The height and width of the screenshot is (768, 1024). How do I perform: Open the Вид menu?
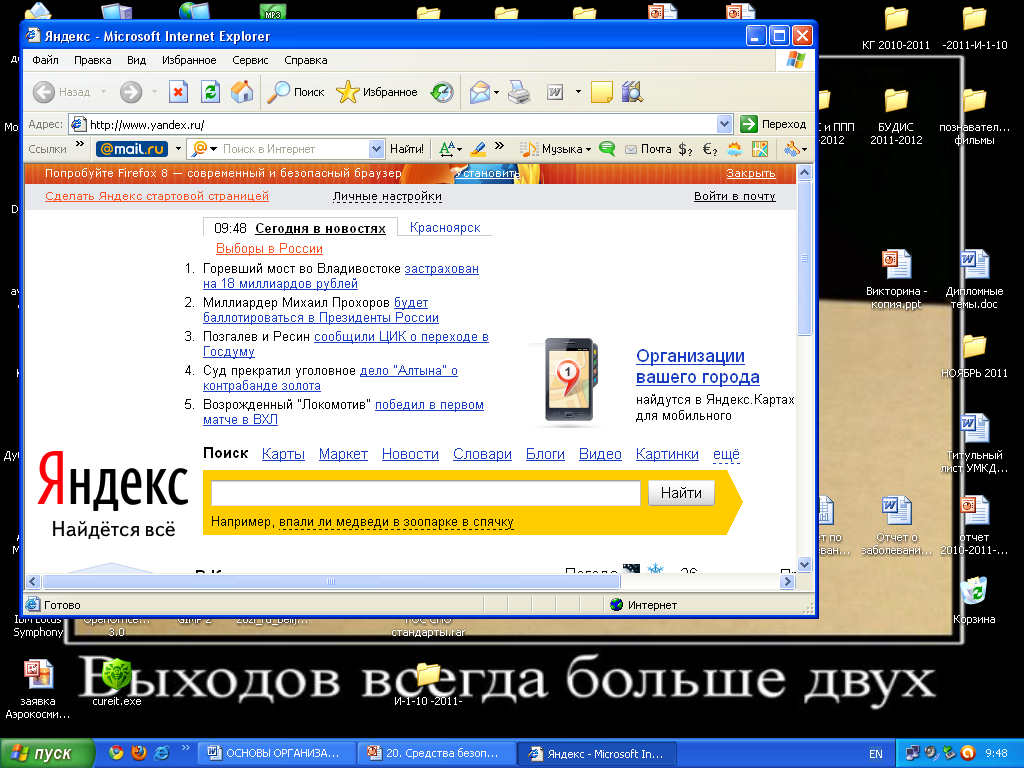click(x=136, y=60)
